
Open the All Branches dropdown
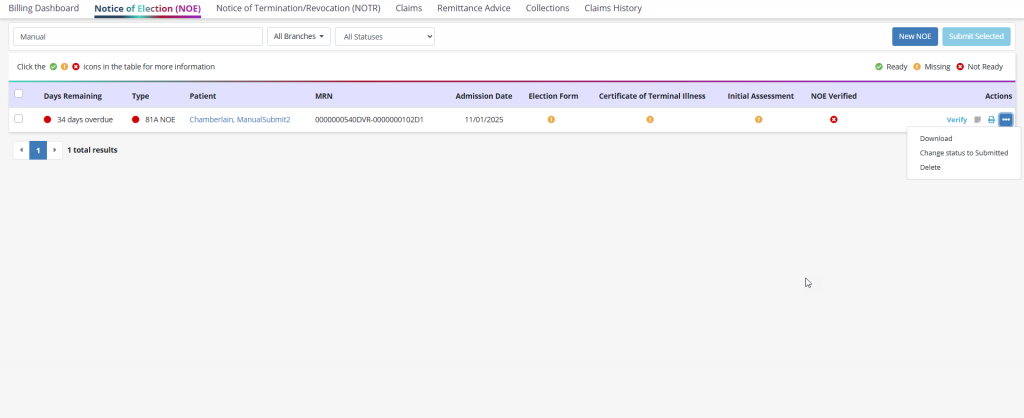299,36
